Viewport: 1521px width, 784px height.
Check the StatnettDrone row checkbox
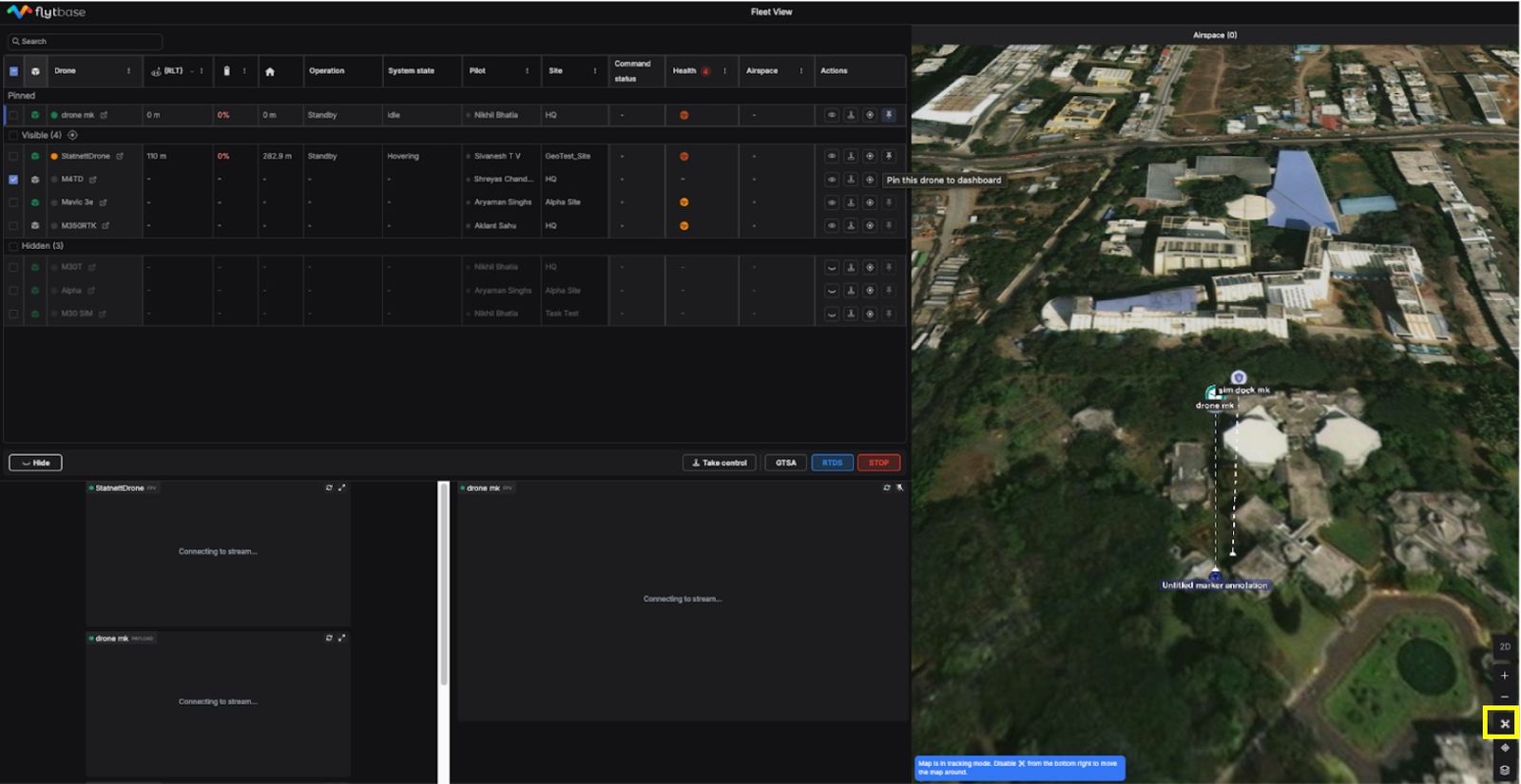(13, 156)
